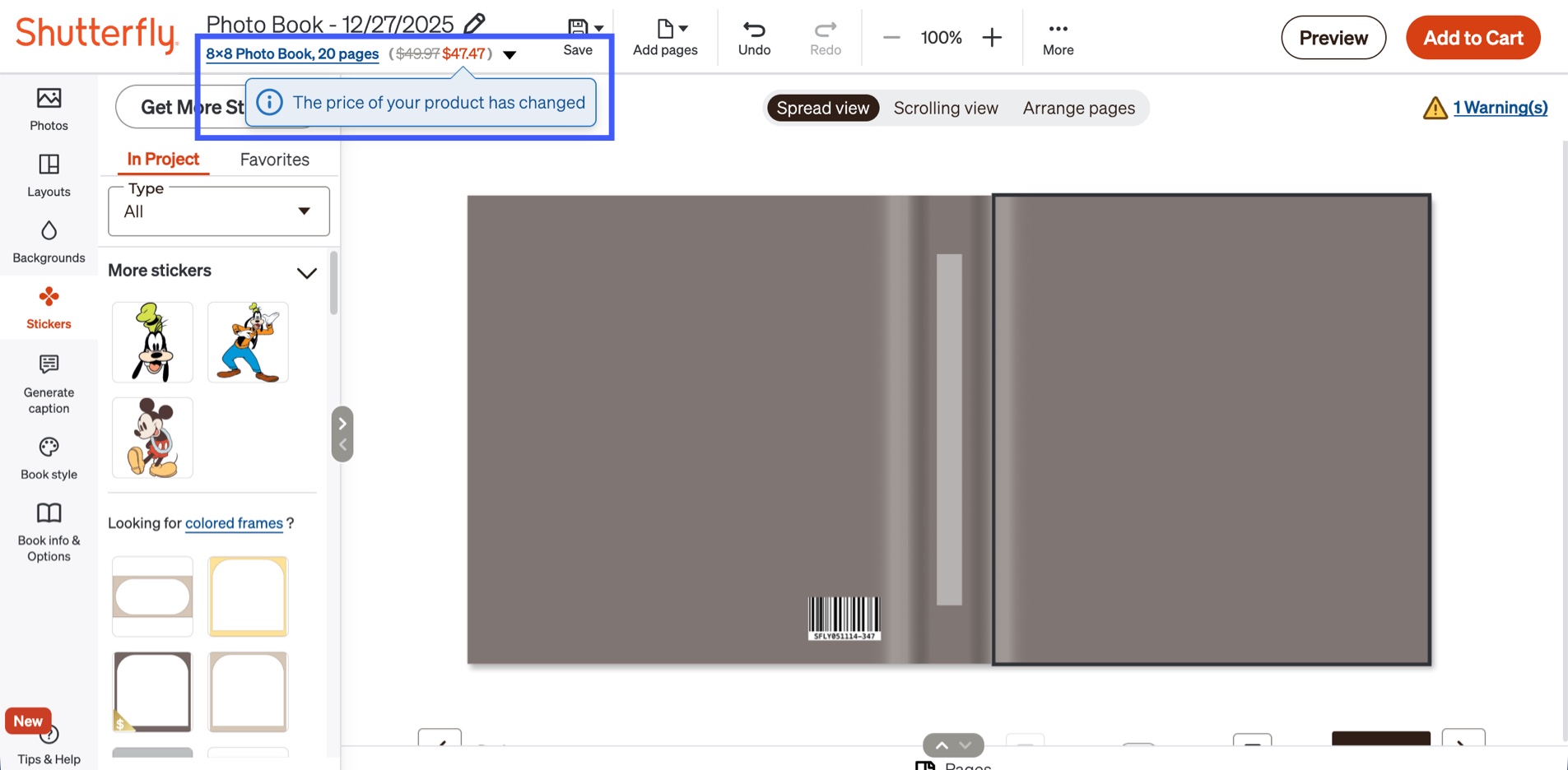Go to the Shutterfly home logo
The image size is (1568, 770).
point(97,35)
